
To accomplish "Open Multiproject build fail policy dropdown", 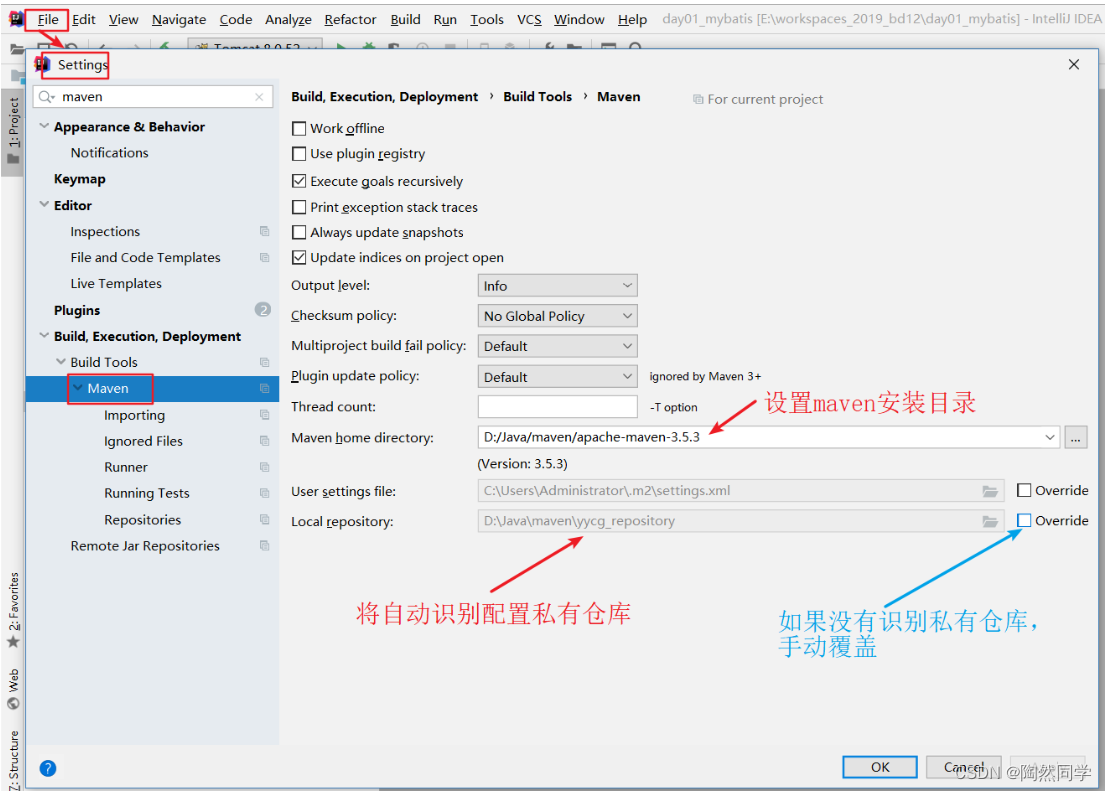I will pos(558,346).
